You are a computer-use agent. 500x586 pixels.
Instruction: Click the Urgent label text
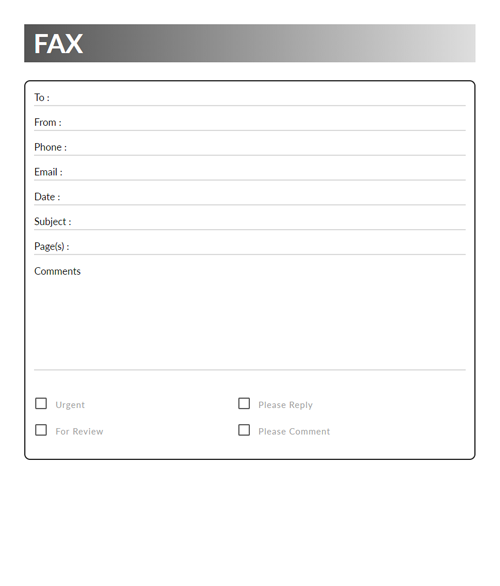[70, 405]
